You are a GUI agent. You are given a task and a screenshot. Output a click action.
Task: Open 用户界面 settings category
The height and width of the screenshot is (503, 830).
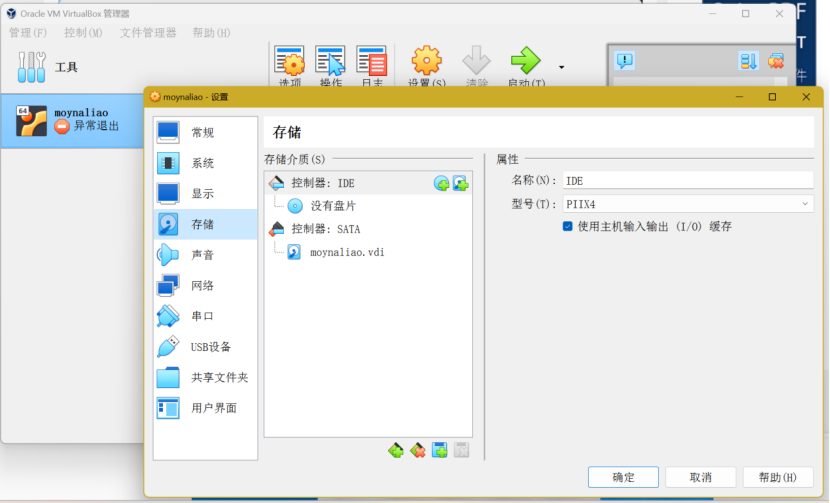point(205,408)
